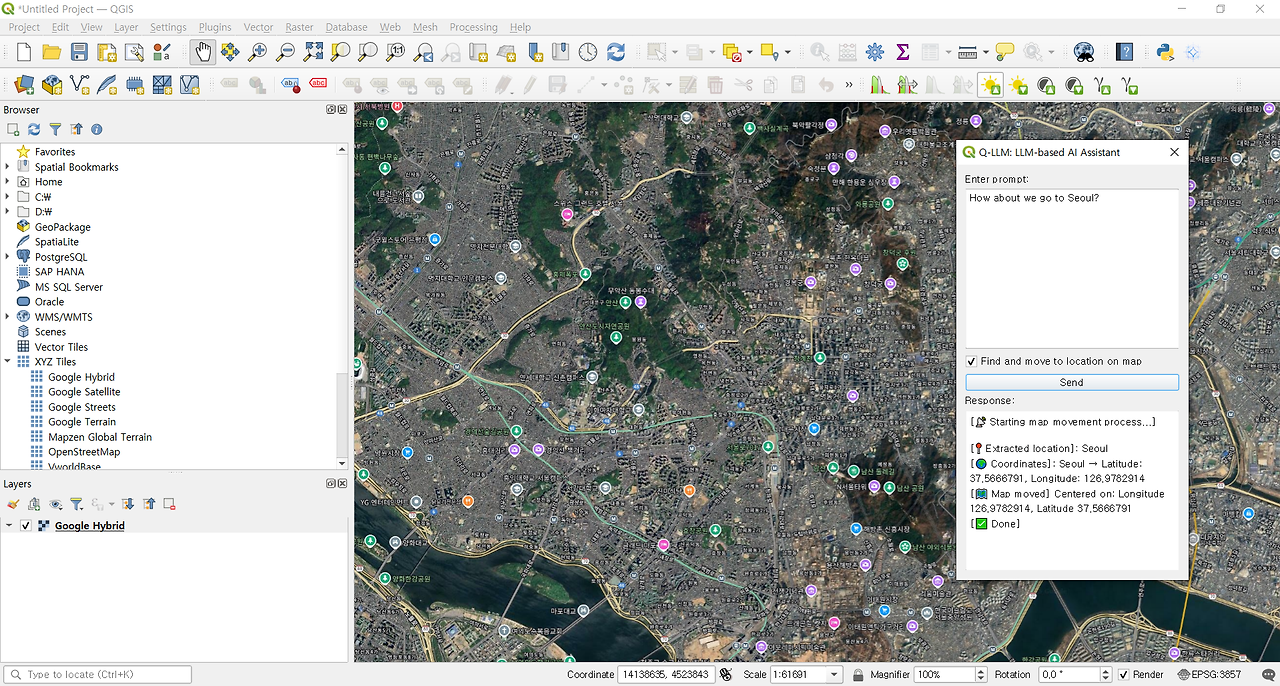This screenshot has height=686, width=1280.
Task: Click the Open Project folder icon
Action: click(x=51, y=52)
